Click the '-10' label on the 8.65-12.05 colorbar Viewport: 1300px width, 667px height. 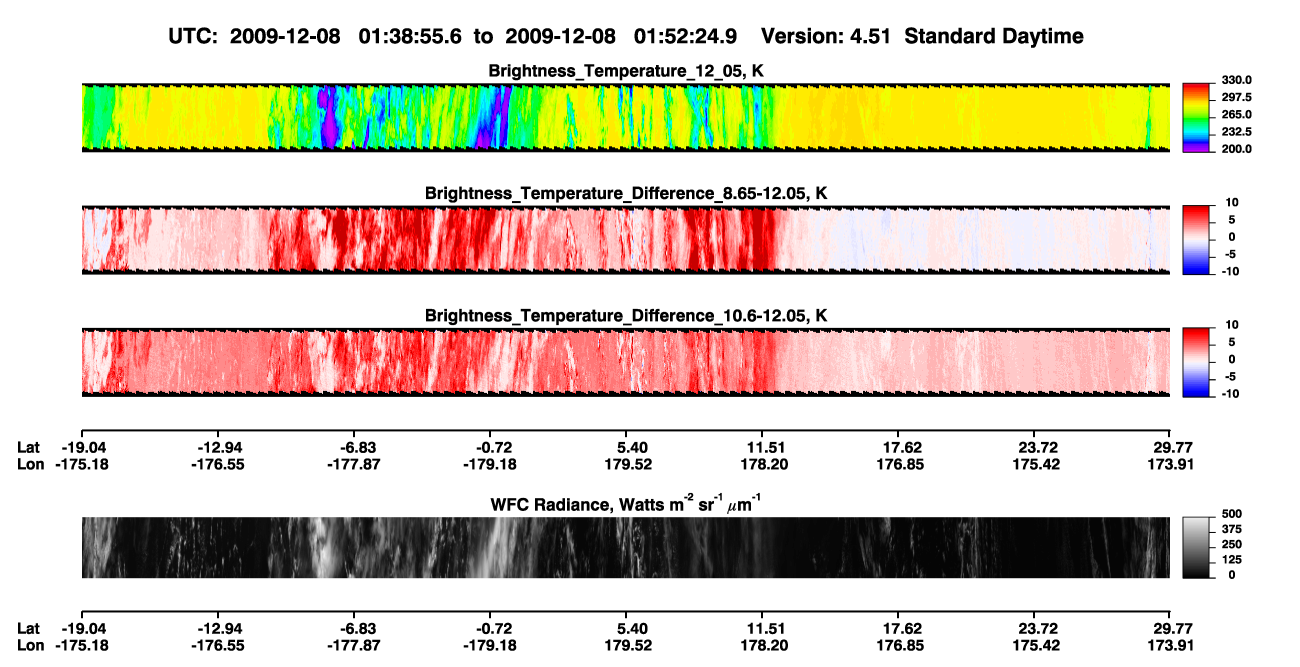(1231, 271)
